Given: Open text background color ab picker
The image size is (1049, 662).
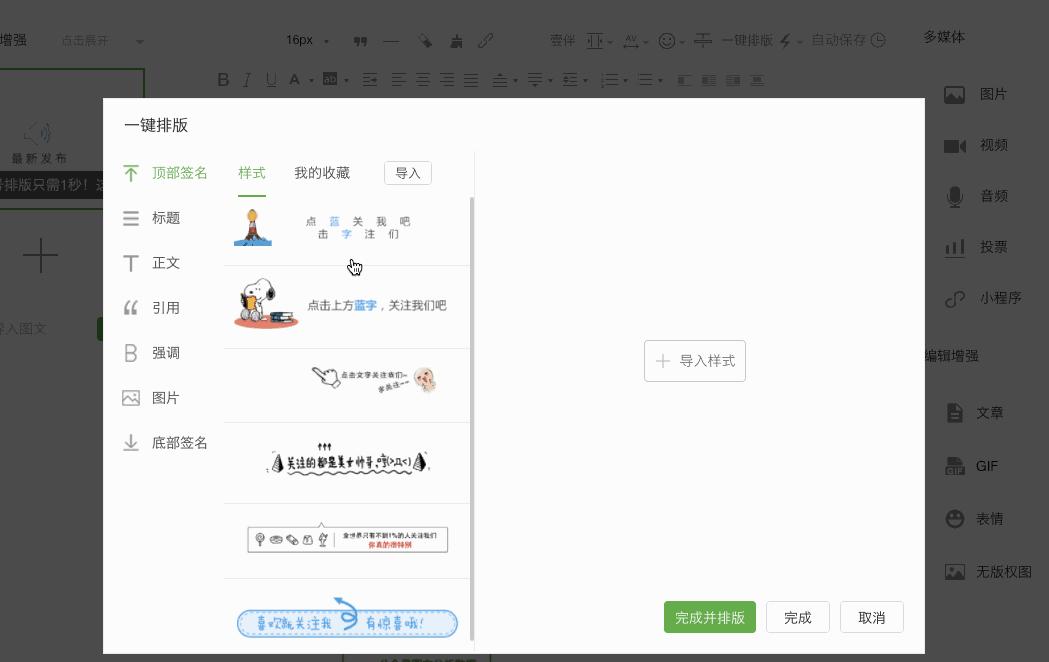Looking at the screenshot, I should tap(330, 80).
